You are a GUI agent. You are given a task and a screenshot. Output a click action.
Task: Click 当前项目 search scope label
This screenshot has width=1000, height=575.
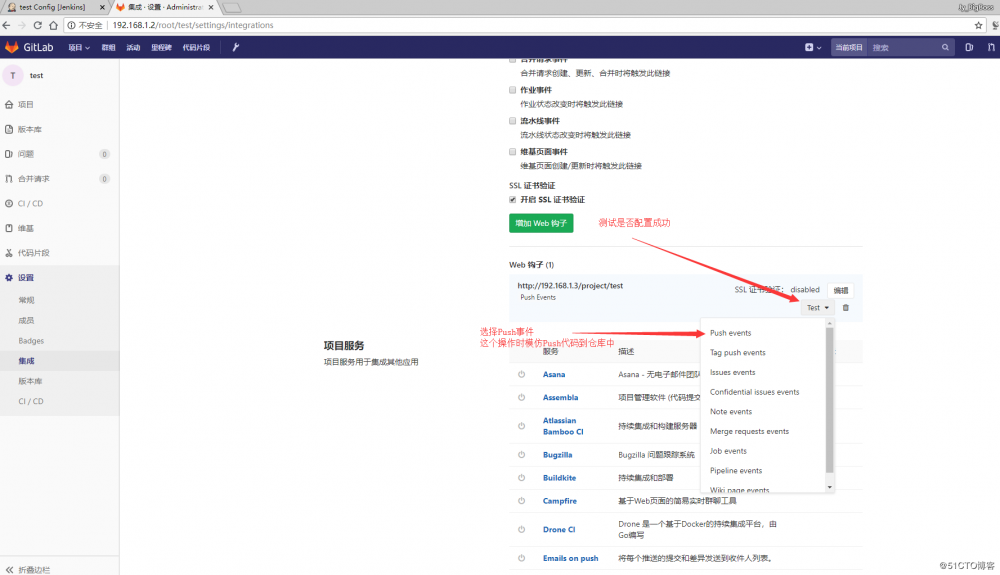pyautogui.click(x=849, y=47)
